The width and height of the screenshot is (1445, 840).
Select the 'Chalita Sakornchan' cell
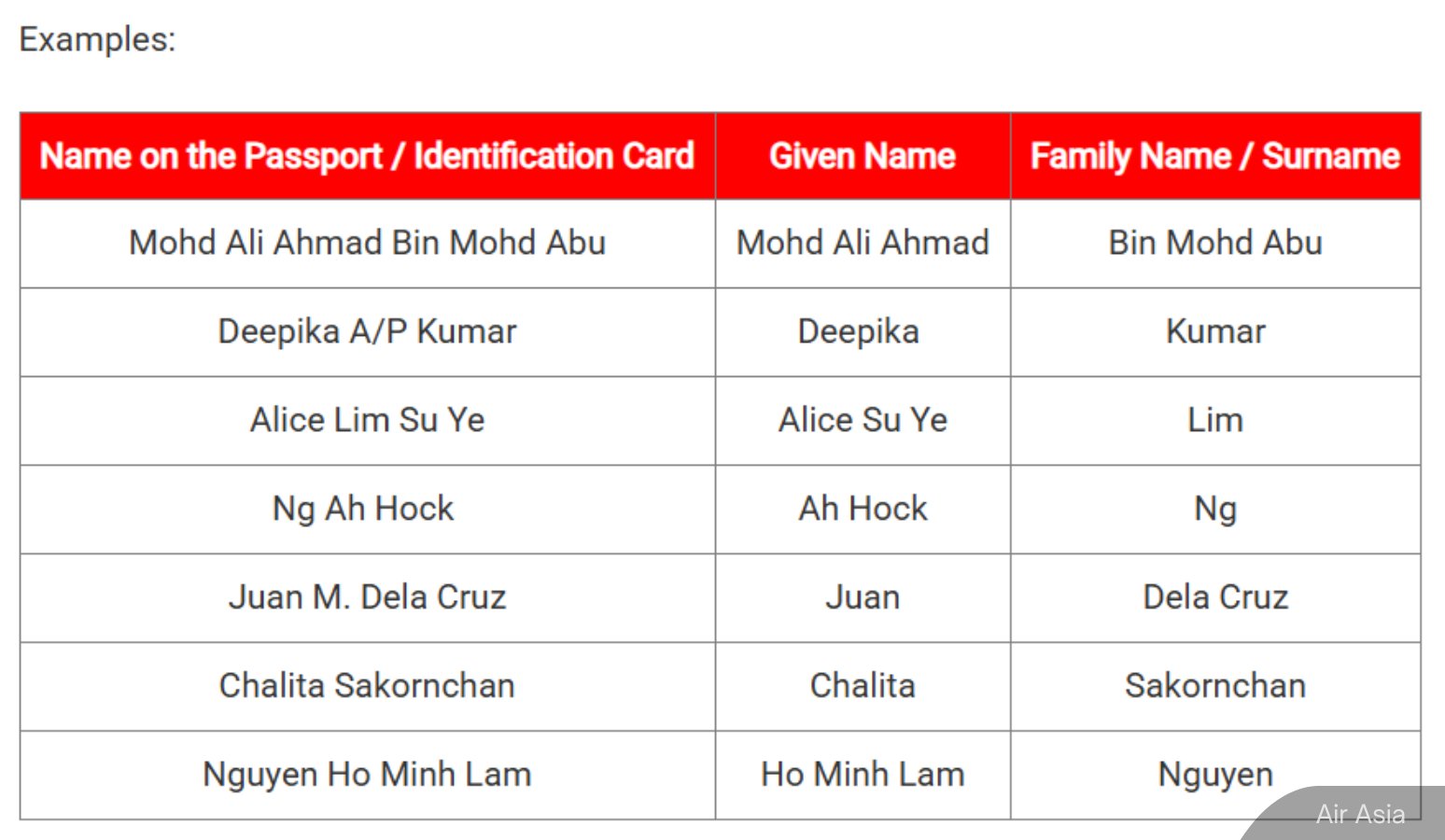coord(368,687)
